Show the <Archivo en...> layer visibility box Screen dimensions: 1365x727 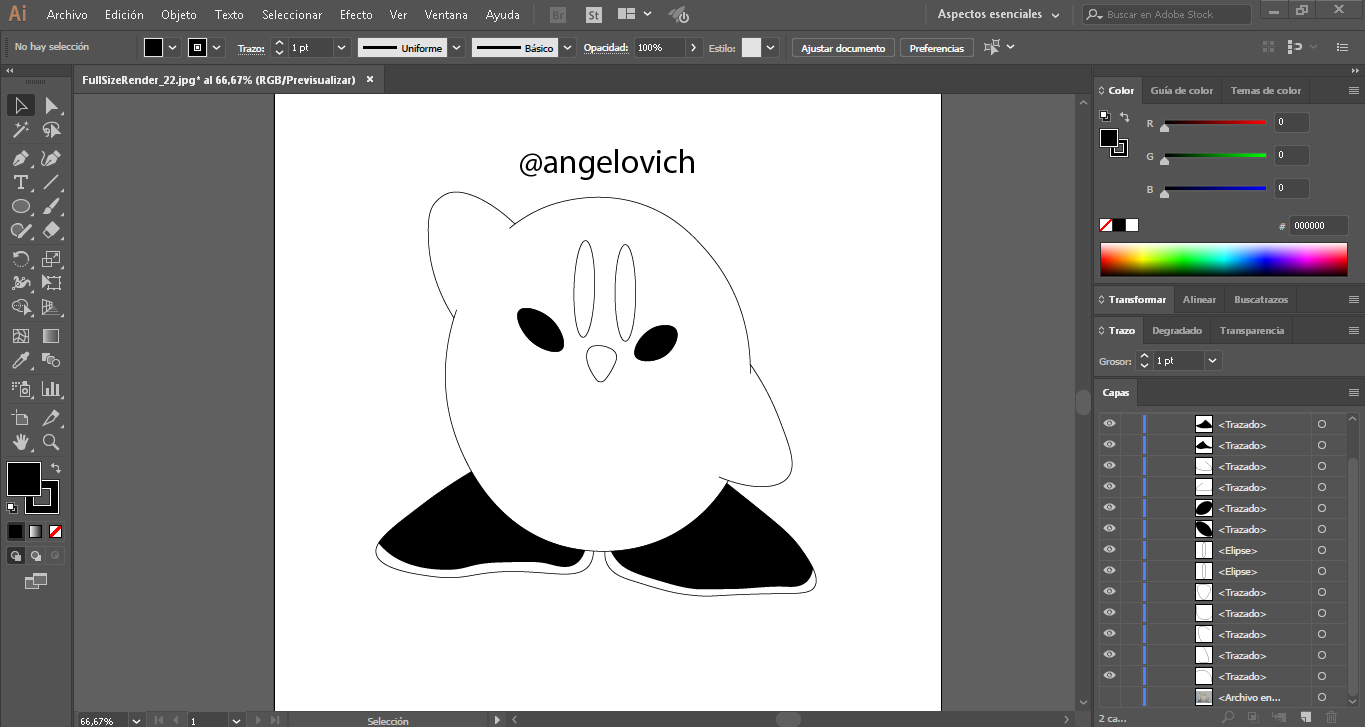point(1109,697)
